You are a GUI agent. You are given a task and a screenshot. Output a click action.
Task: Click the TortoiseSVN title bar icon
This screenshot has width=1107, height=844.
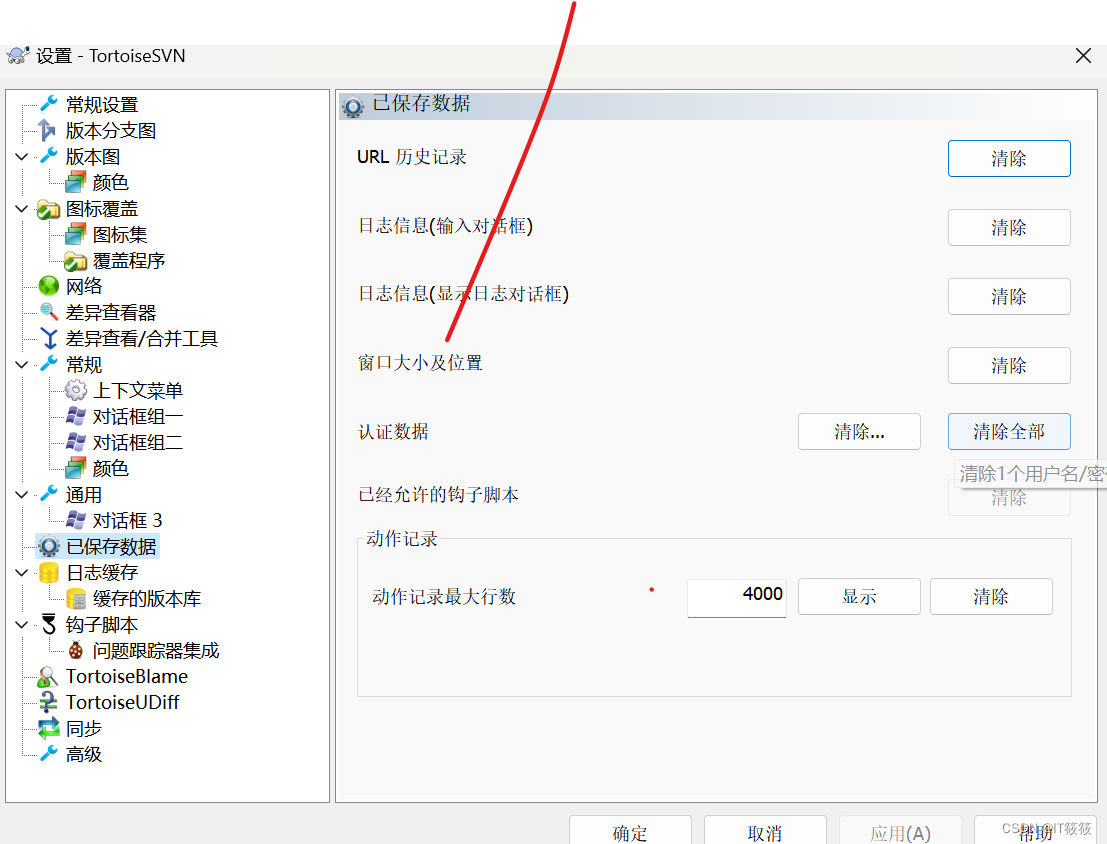click(18, 55)
